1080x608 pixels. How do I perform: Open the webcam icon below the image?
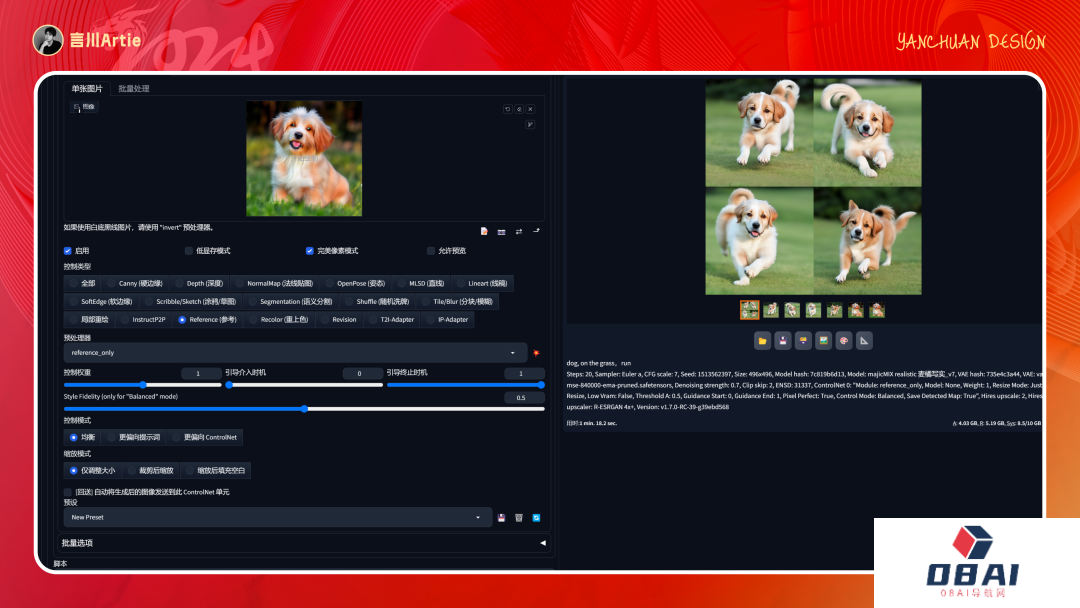501,231
